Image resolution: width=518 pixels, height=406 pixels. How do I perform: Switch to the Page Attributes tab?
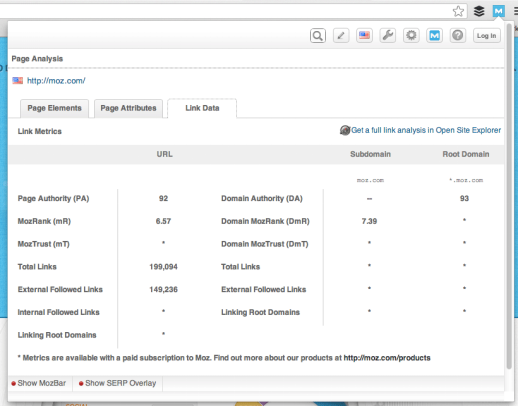pos(128,108)
